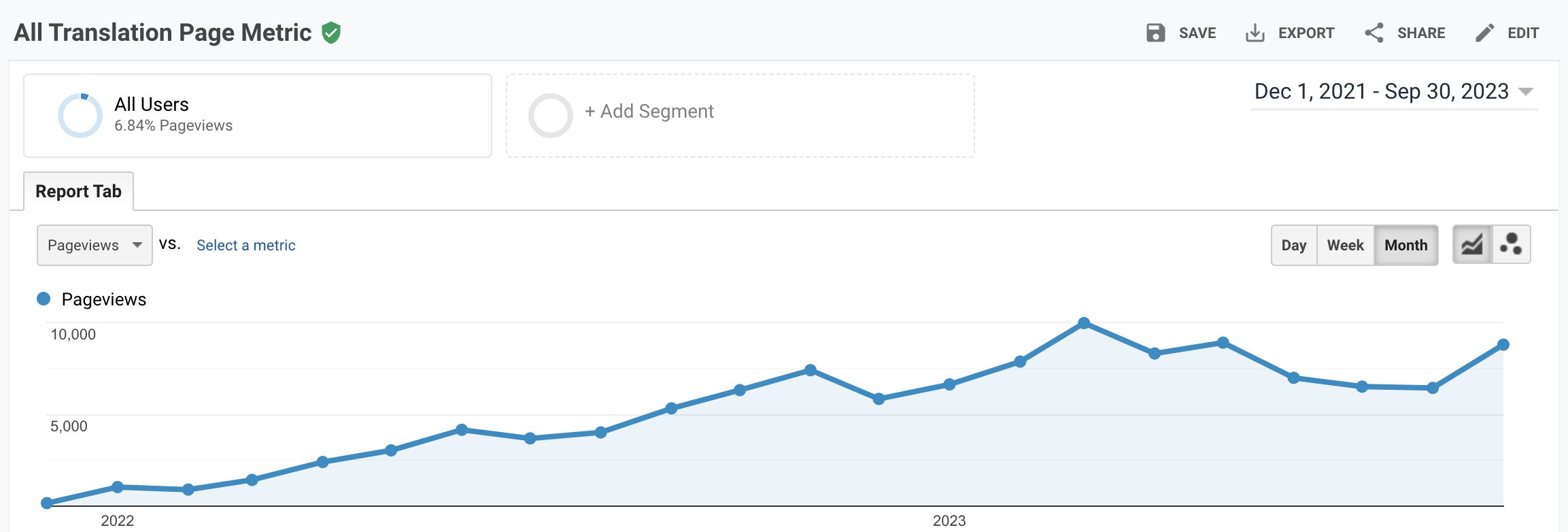
Task: Open the Report Tab
Action: (x=78, y=191)
